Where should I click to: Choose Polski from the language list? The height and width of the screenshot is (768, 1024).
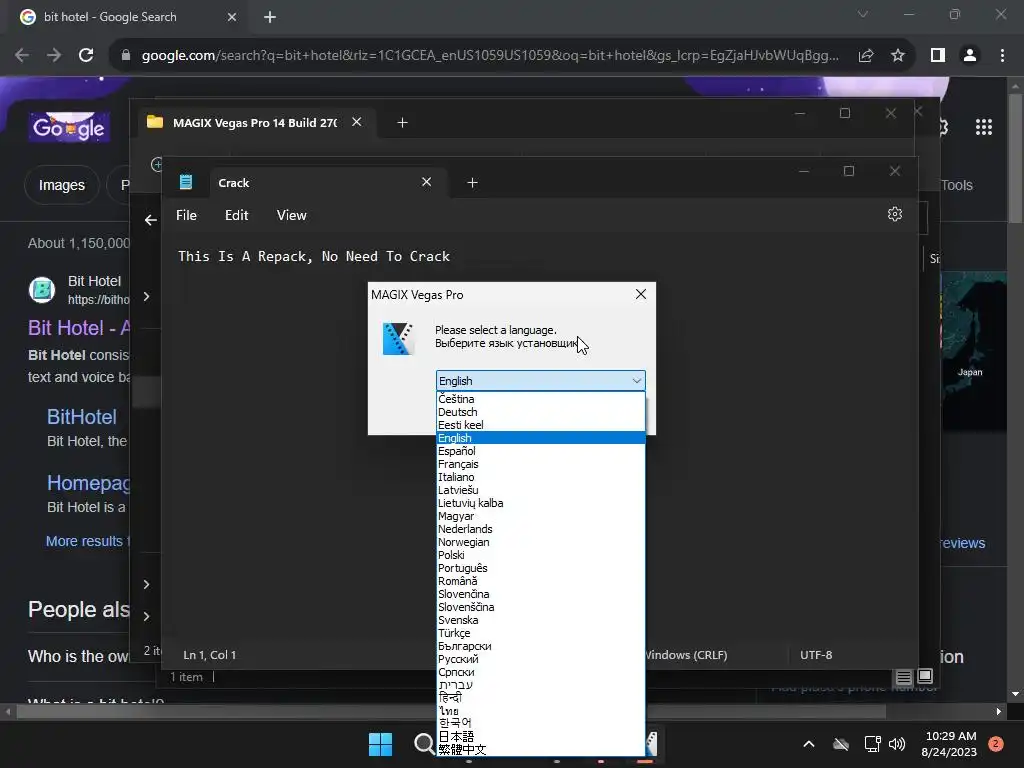coord(541,555)
